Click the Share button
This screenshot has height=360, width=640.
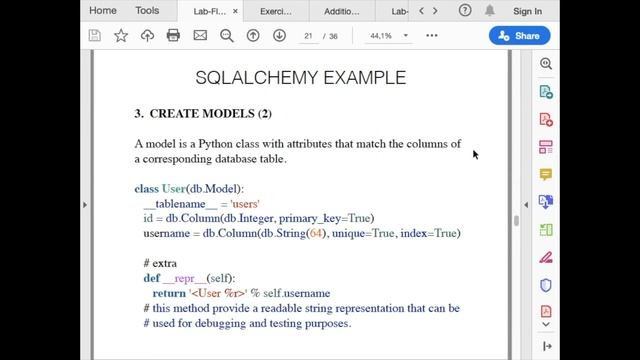520,36
